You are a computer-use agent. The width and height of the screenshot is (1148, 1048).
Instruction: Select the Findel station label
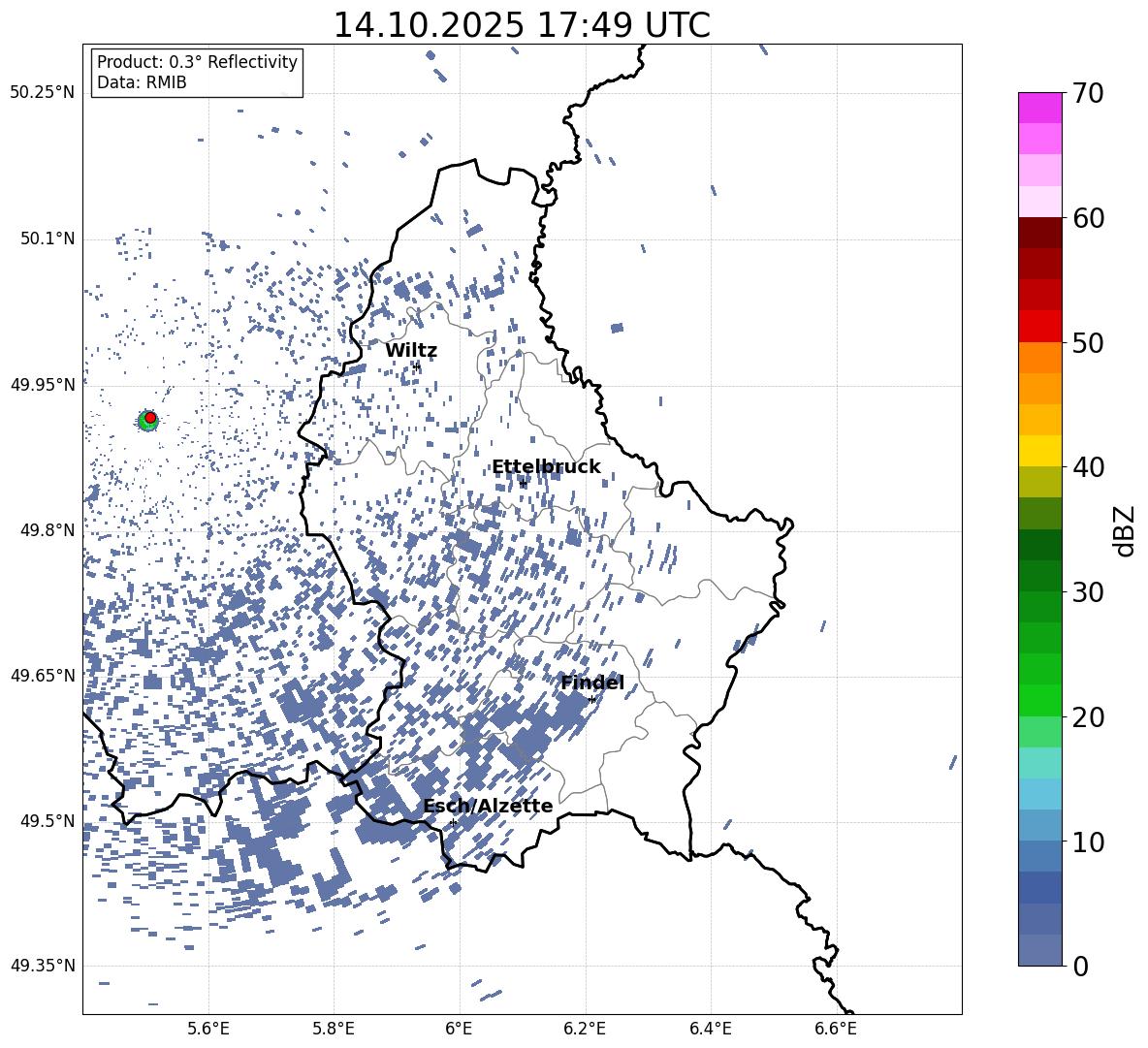click(592, 683)
